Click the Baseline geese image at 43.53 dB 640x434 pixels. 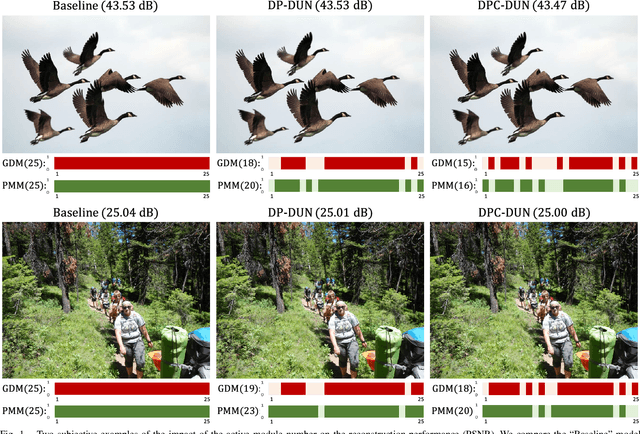[x=106, y=85]
